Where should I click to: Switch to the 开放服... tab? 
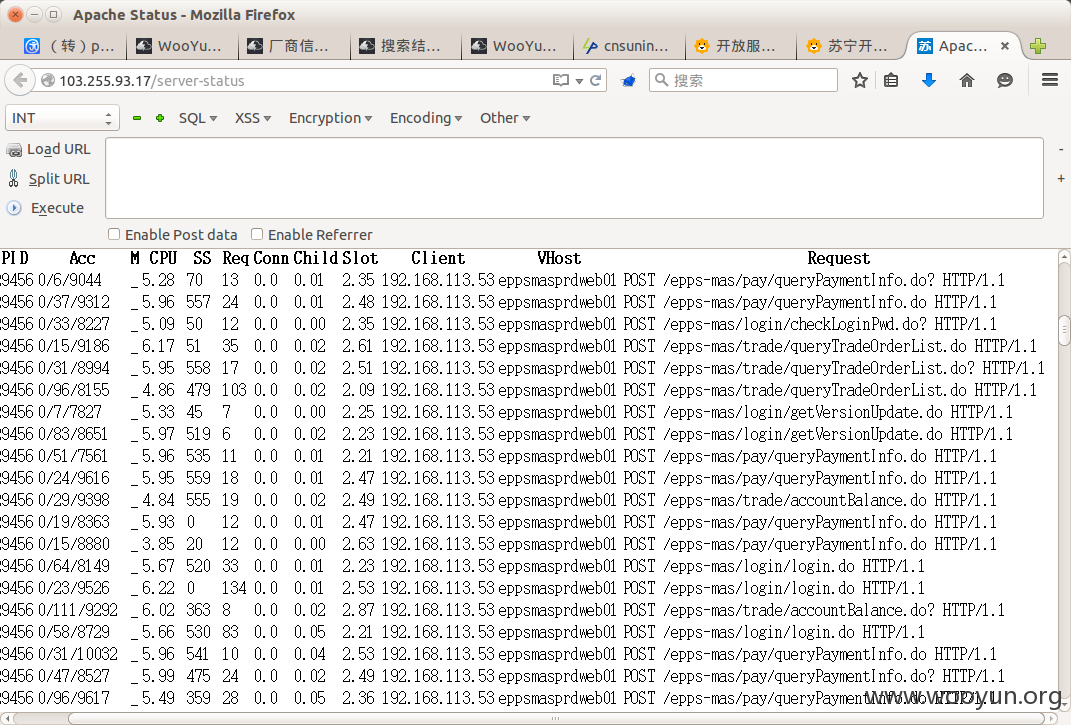pyautogui.click(x=741, y=46)
